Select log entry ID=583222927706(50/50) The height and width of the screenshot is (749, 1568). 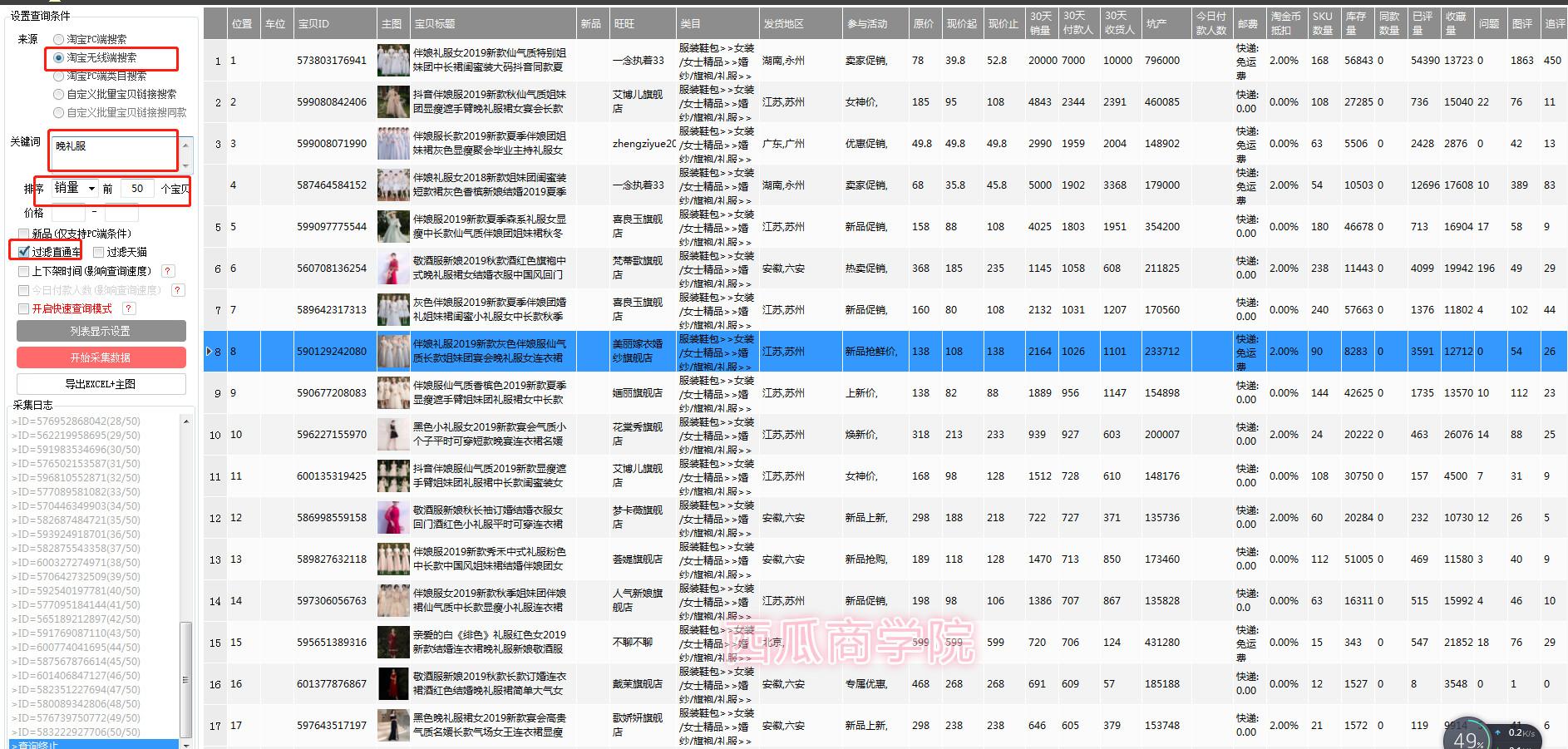click(x=76, y=732)
